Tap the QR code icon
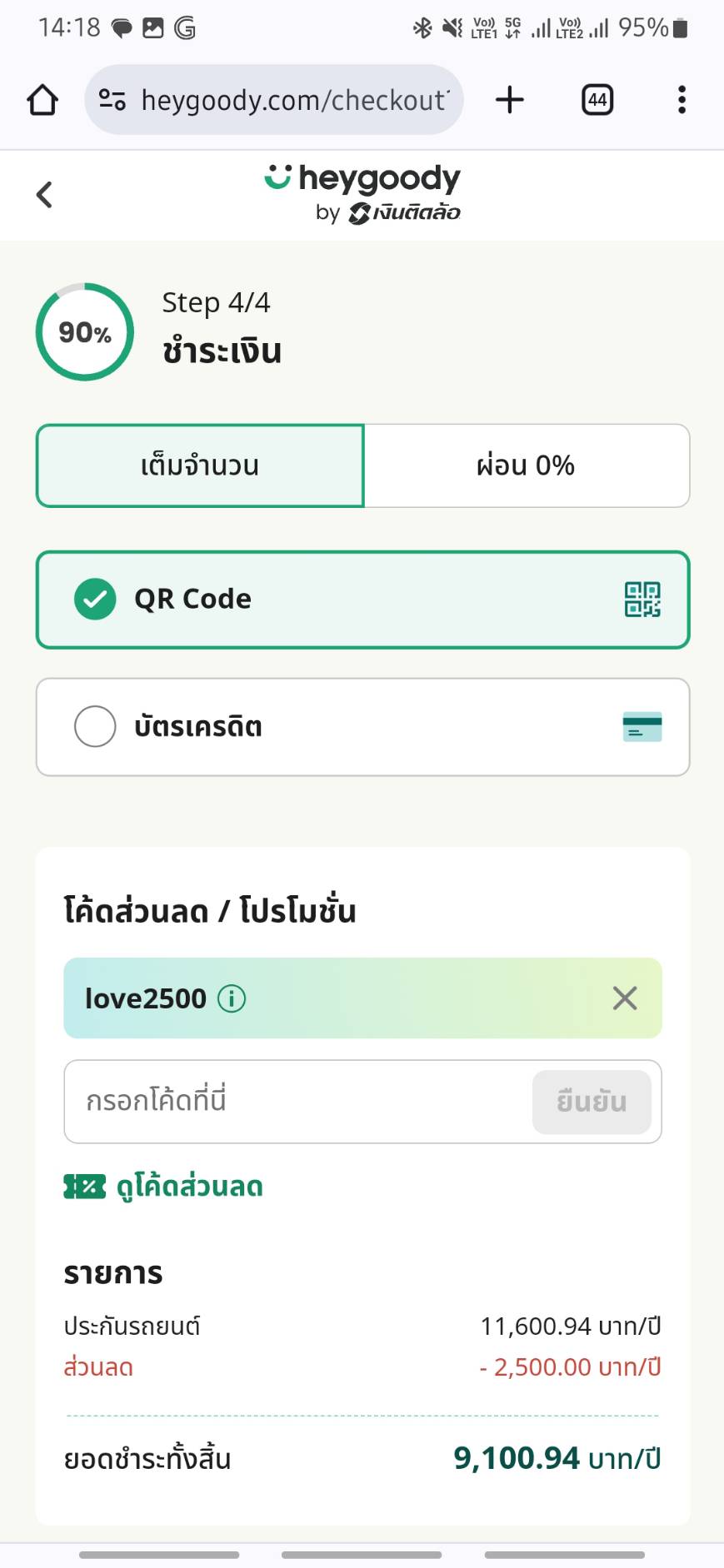 642,600
